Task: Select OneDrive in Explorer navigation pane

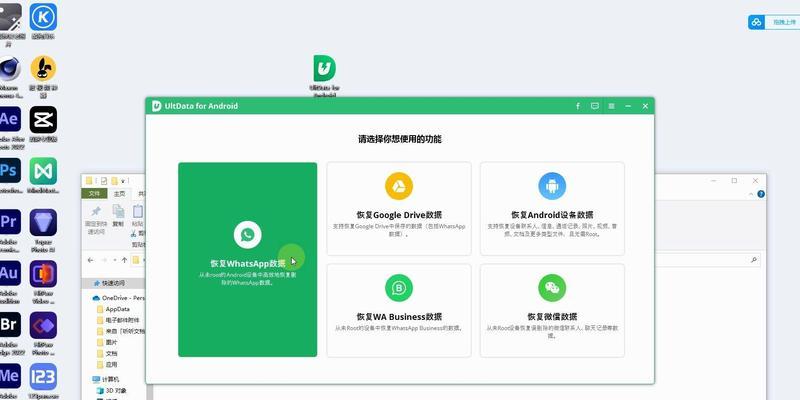Action: (118, 298)
